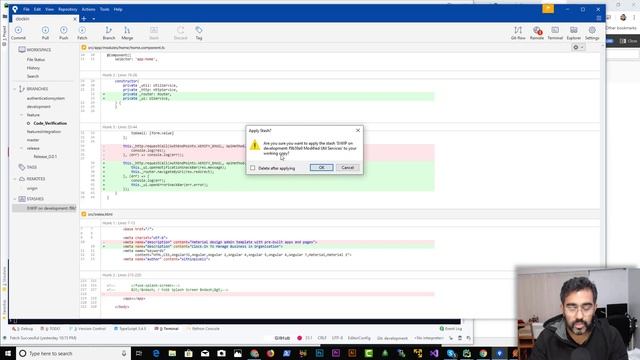Select the development branch

tap(39, 107)
